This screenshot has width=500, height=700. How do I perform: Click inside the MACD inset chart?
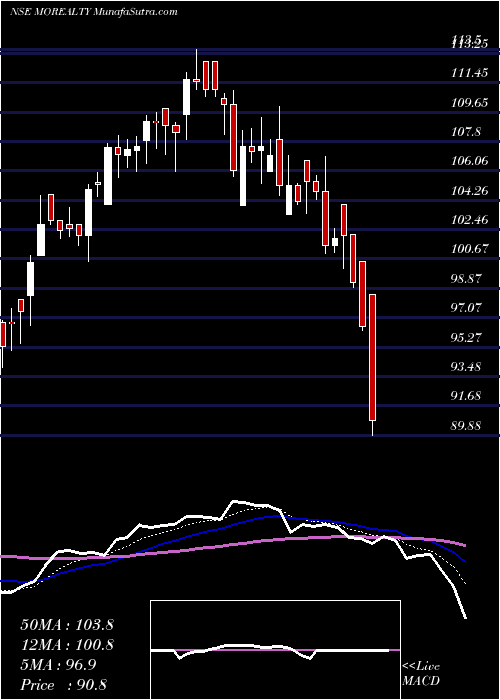tap(275, 650)
